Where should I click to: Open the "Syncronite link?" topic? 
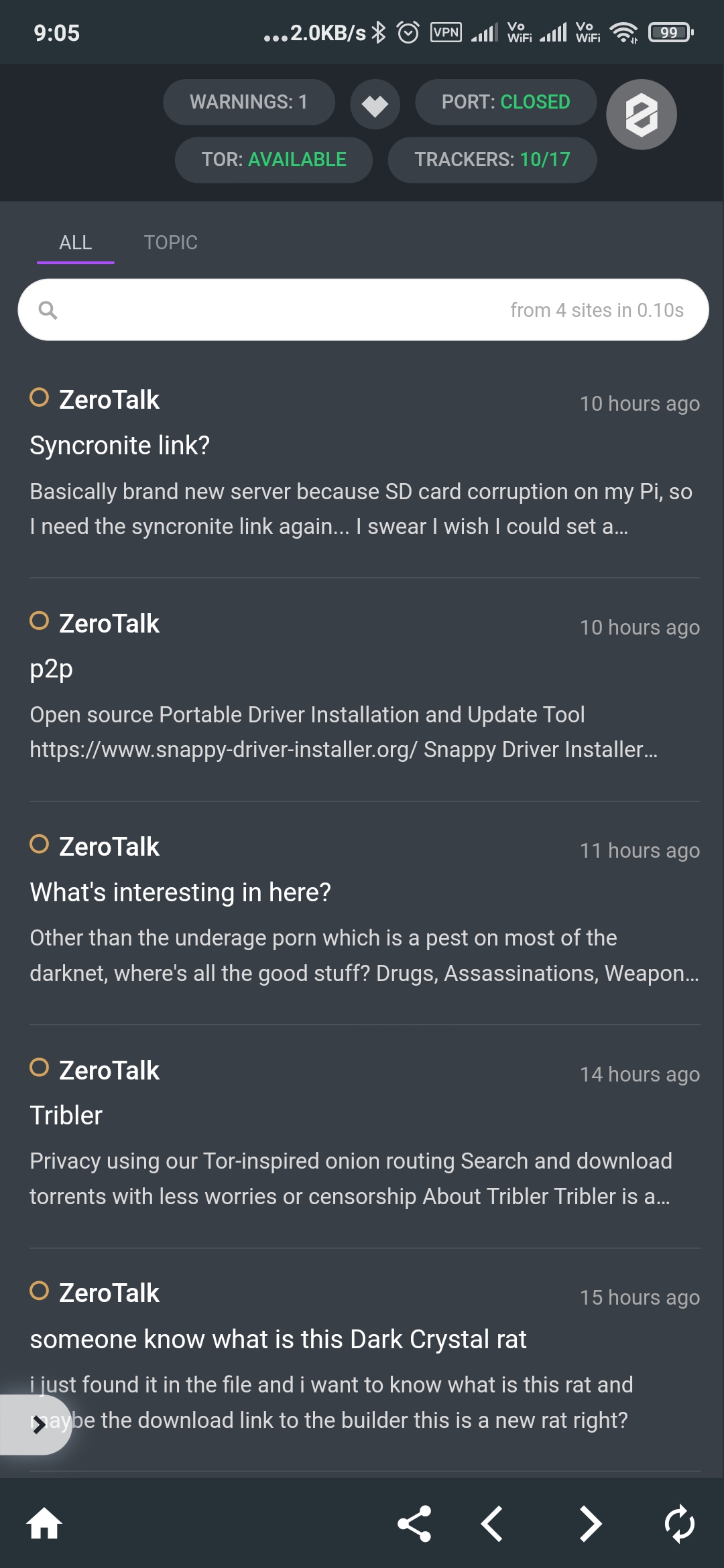click(120, 446)
